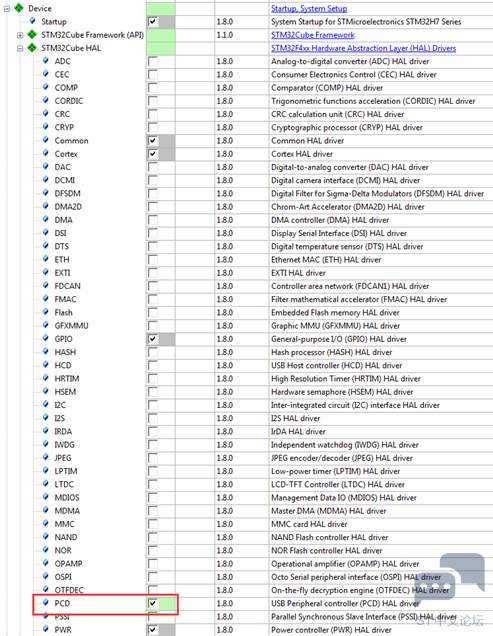The image size is (493, 636).
Task: Select the CRYP tree item
Action: click(x=64, y=127)
